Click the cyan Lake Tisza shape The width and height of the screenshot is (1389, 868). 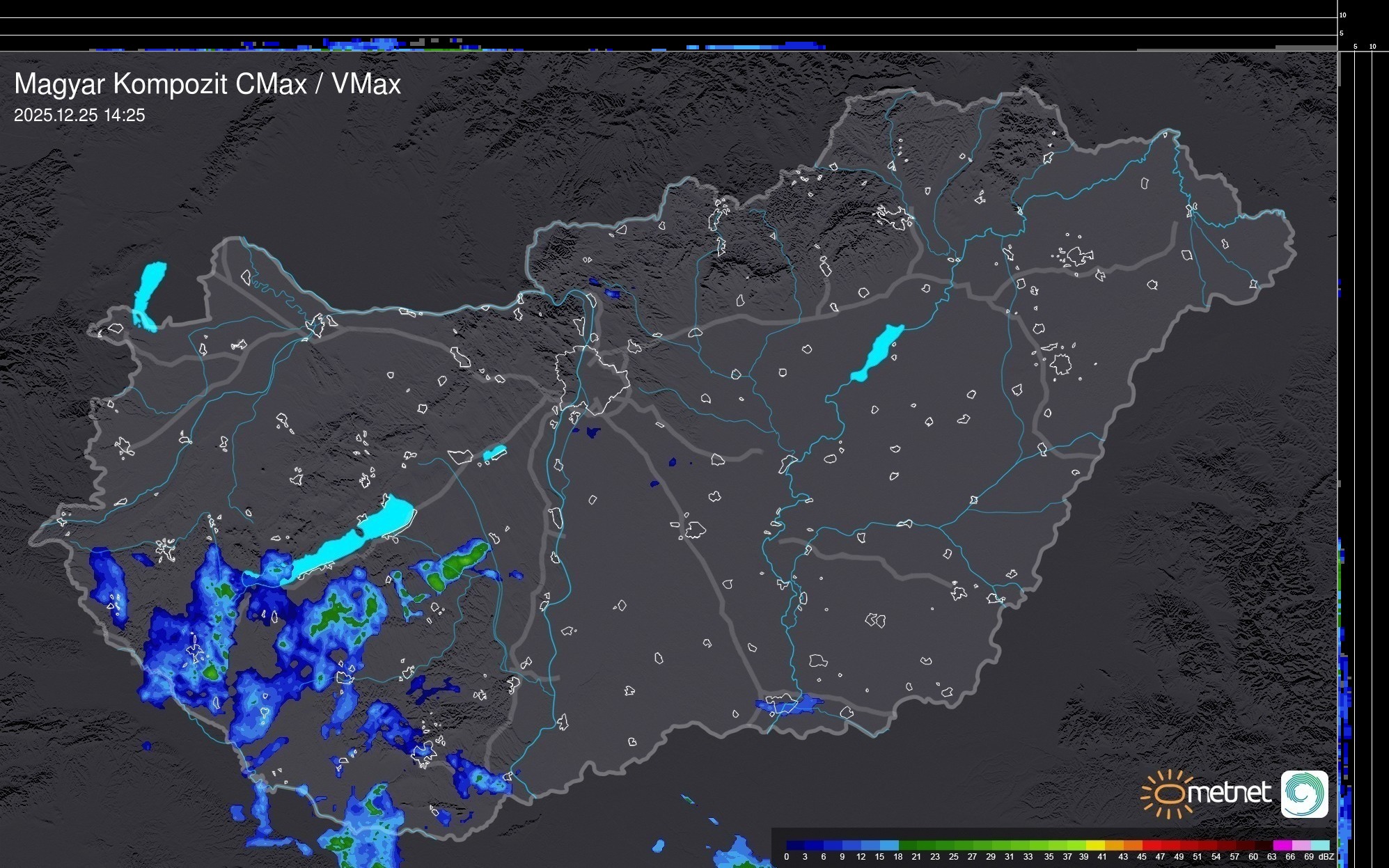(878, 352)
